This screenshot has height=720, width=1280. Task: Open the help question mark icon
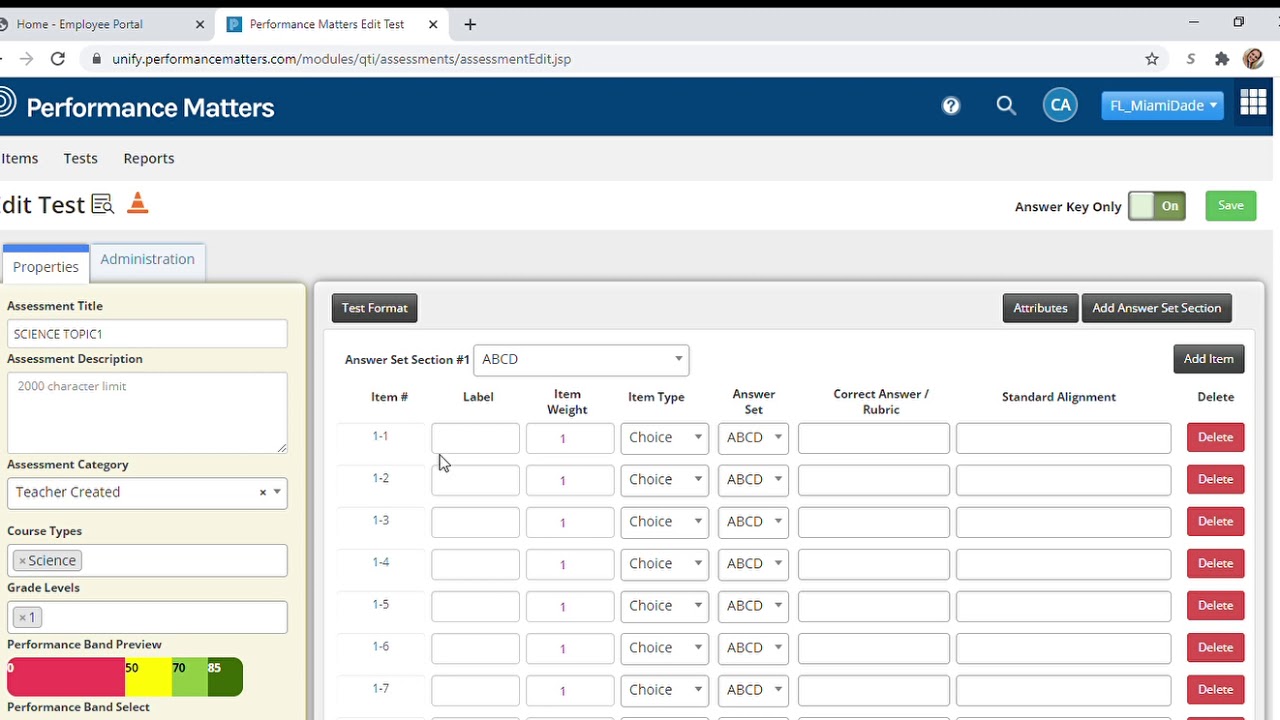click(x=951, y=105)
